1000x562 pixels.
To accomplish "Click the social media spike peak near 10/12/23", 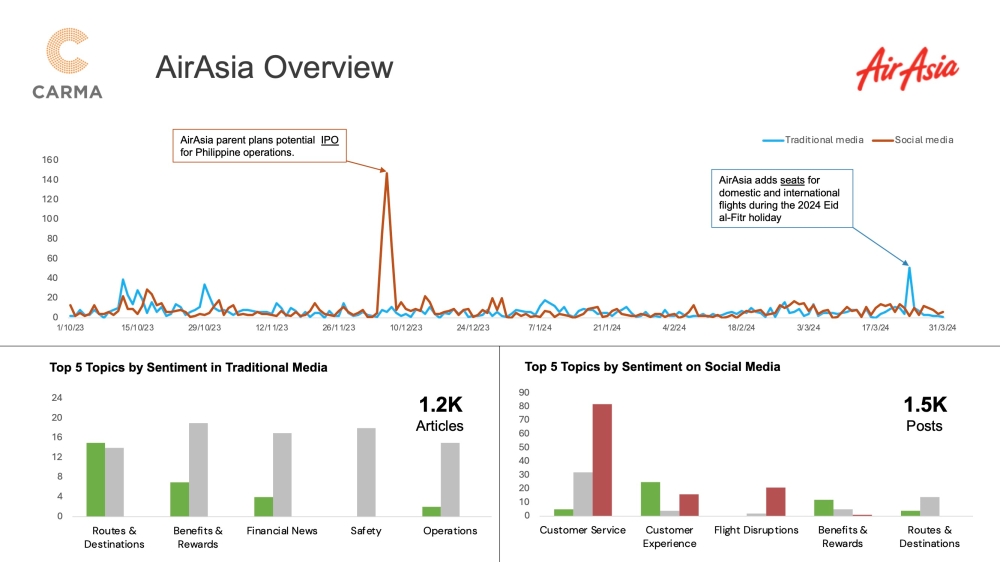I will (386, 173).
